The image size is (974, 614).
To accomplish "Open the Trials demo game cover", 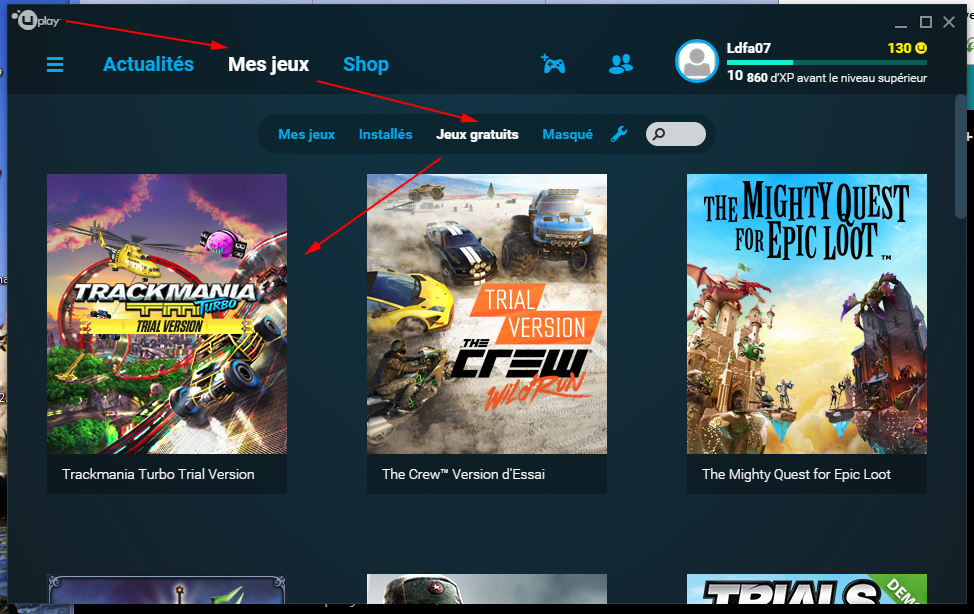I will click(807, 589).
